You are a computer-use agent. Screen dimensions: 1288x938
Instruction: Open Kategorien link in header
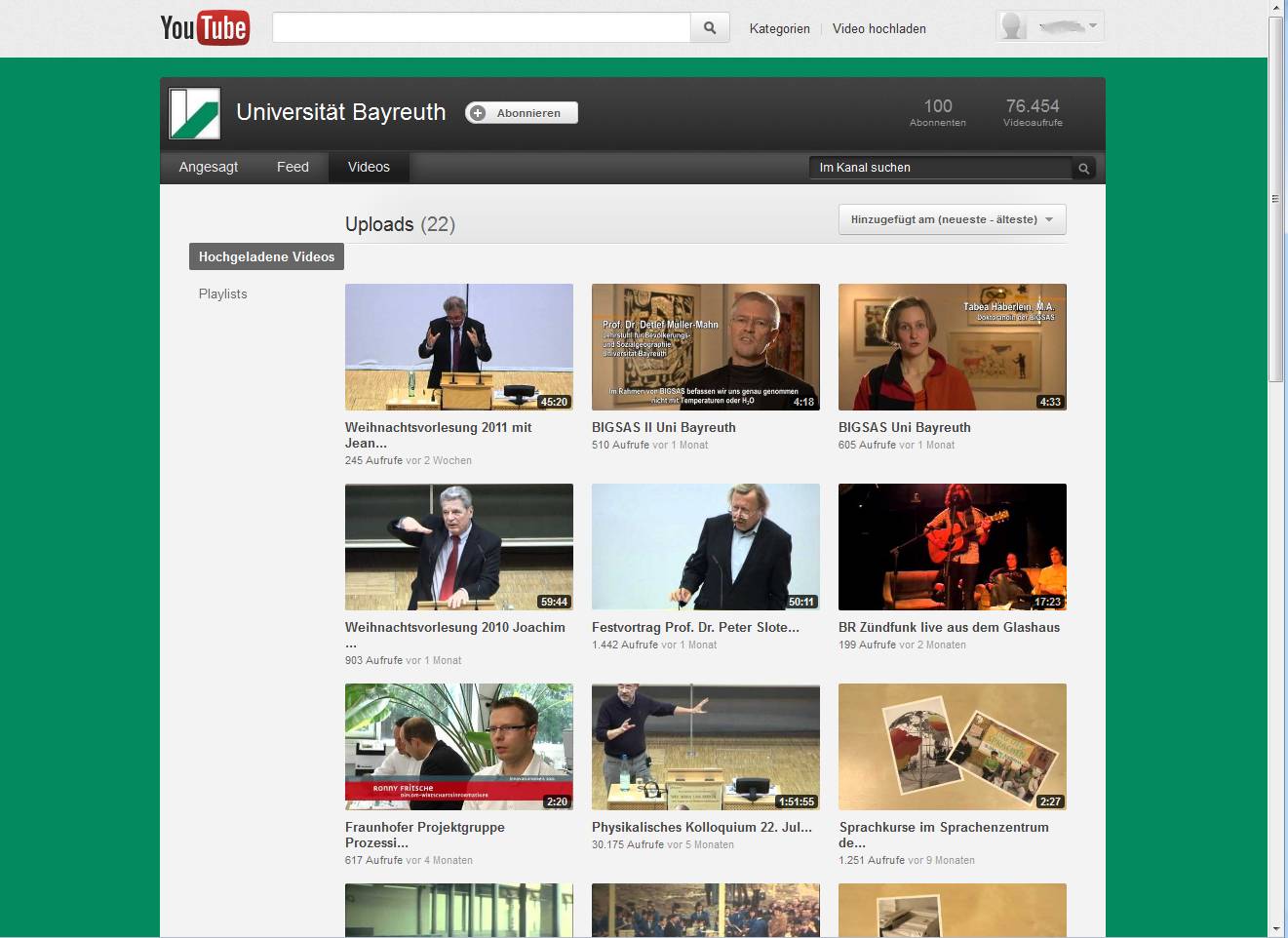(779, 28)
